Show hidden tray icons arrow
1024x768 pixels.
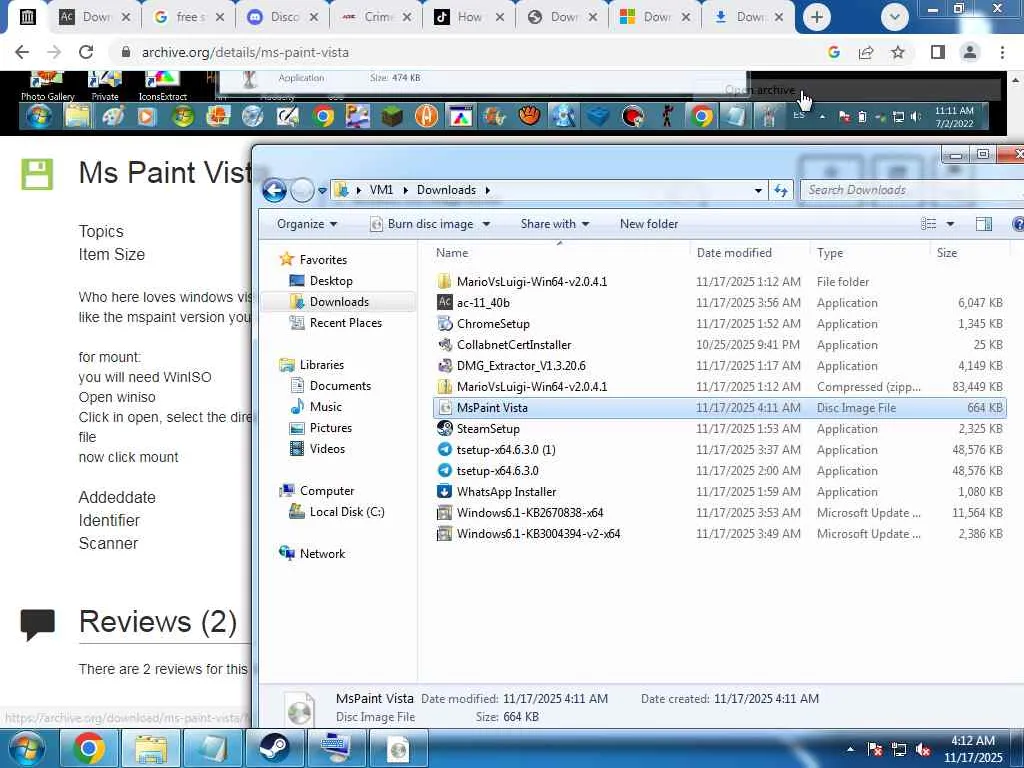850,750
